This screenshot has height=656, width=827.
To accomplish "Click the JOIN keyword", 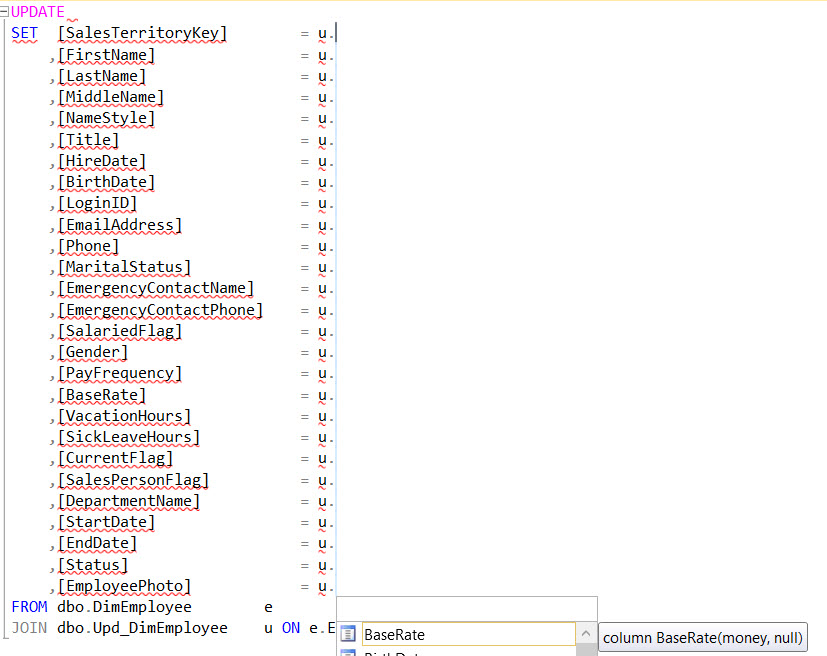I will coord(29,628).
